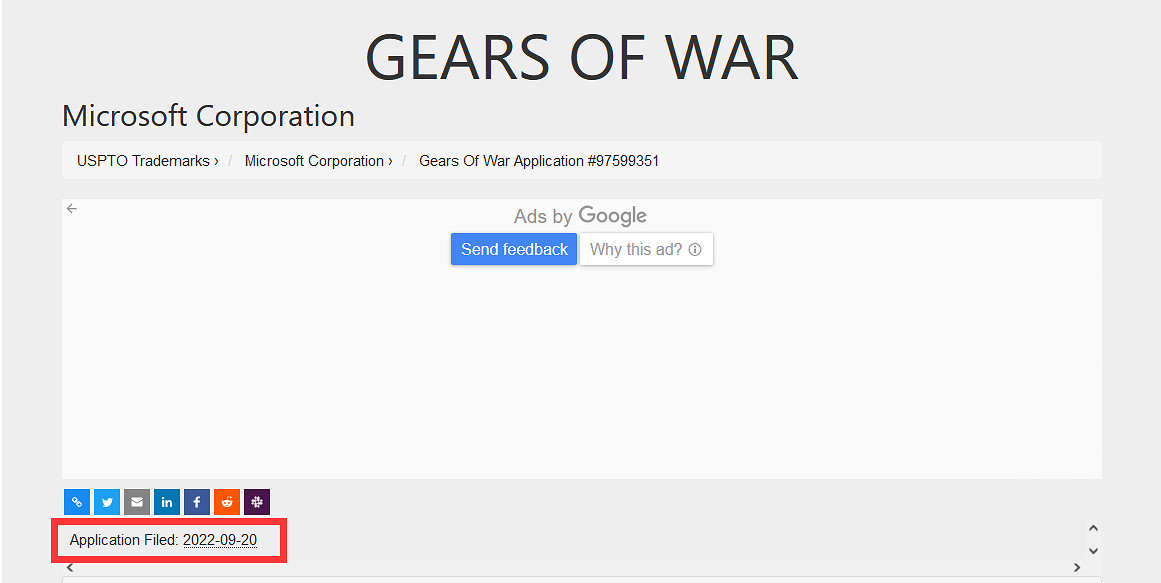
Task: Click the 2022-09-20 filing date
Action: click(x=220, y=540)
